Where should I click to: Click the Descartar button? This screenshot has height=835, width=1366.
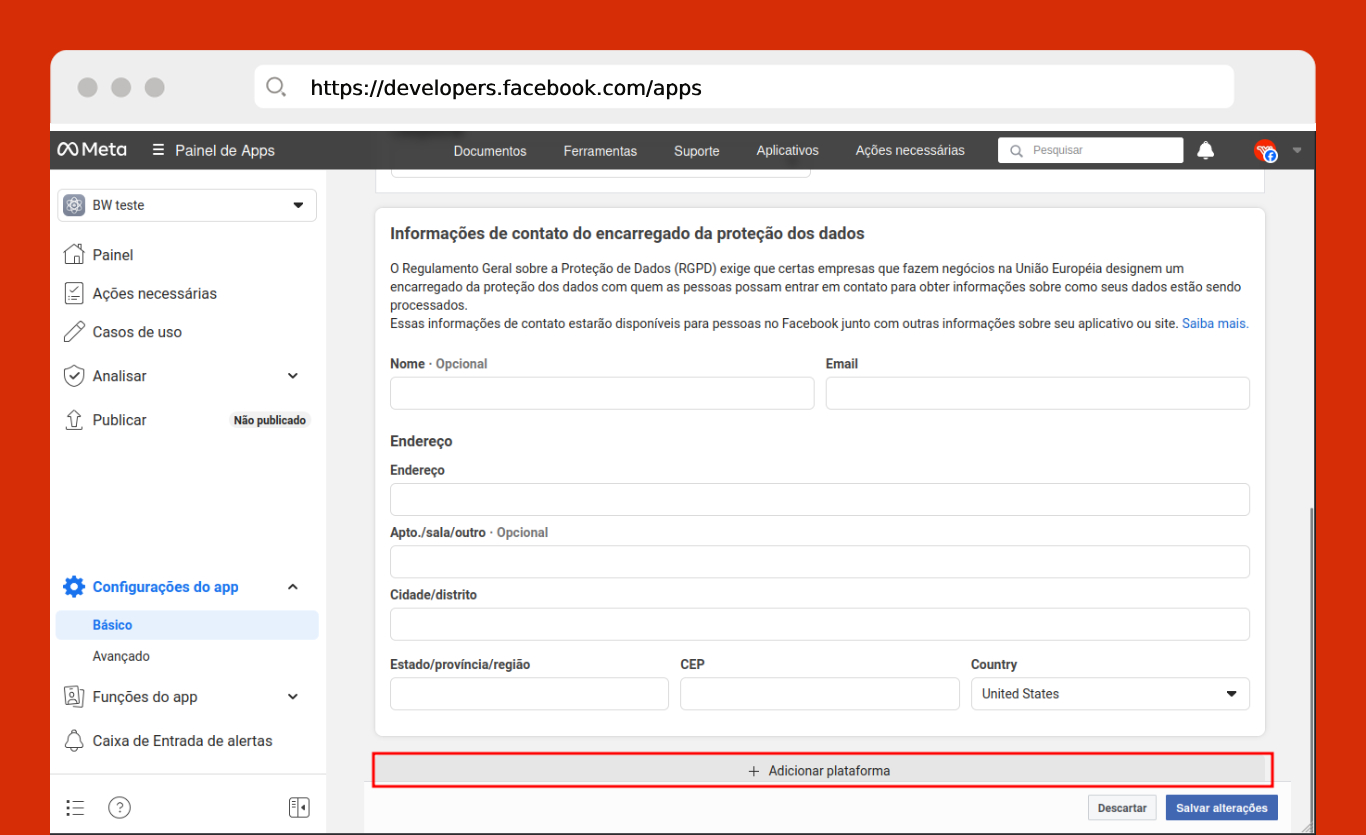pos(1122,808)
